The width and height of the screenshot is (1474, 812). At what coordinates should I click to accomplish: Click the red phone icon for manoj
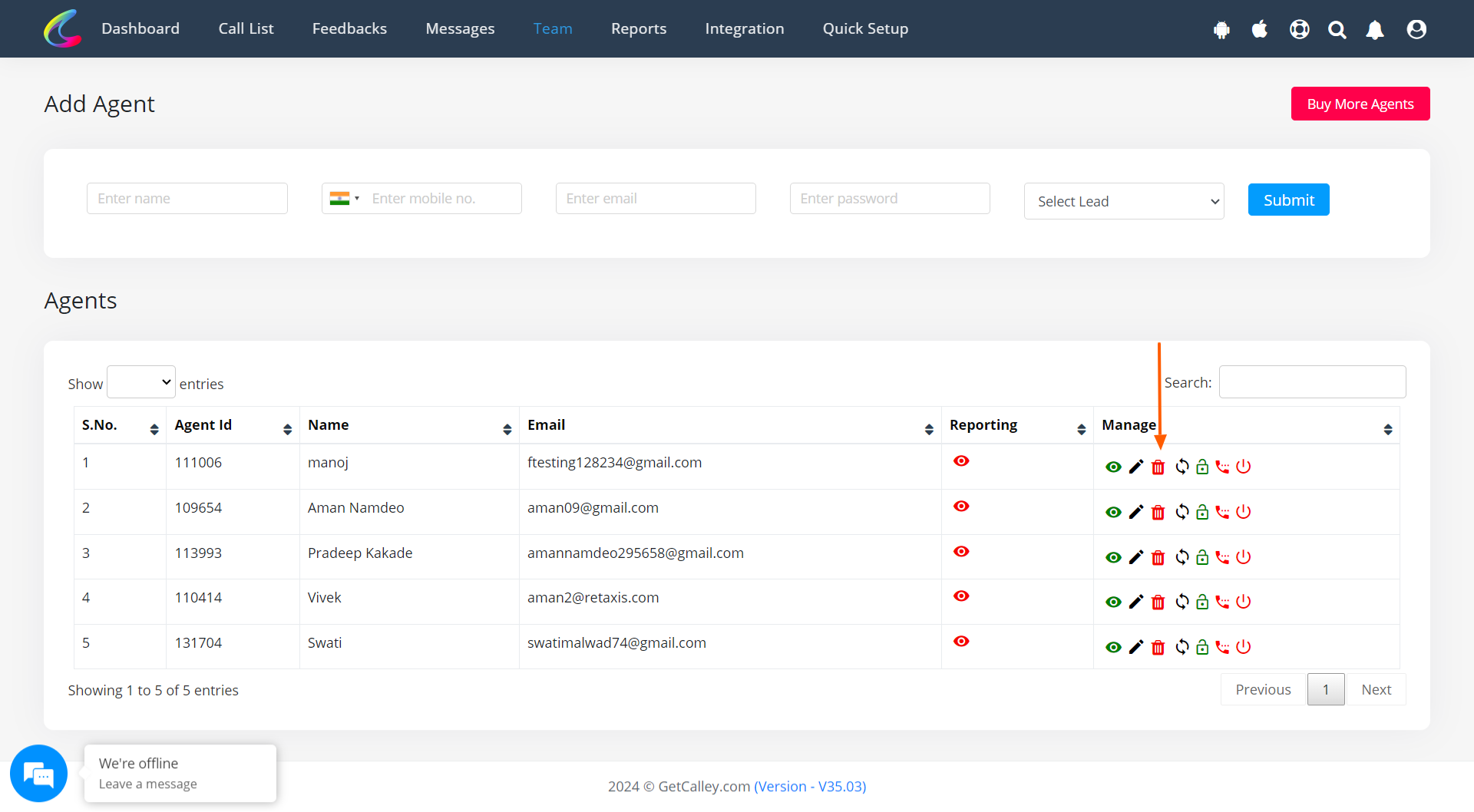coord(1222,467)
